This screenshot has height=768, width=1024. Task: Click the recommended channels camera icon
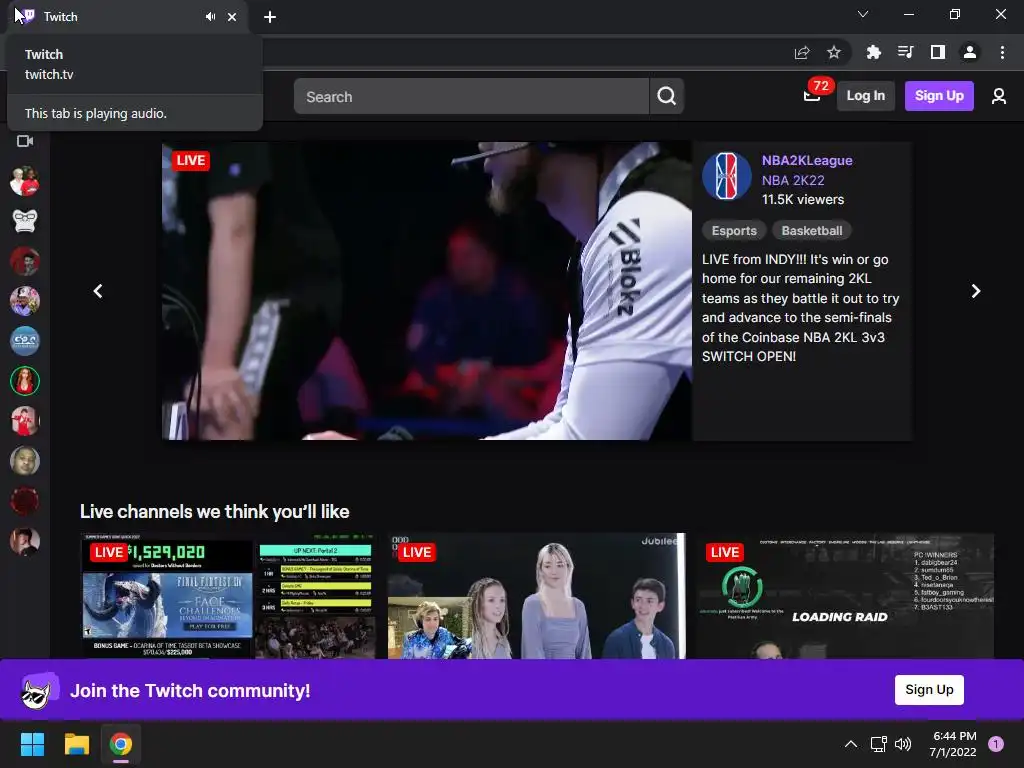pos(25,141)
